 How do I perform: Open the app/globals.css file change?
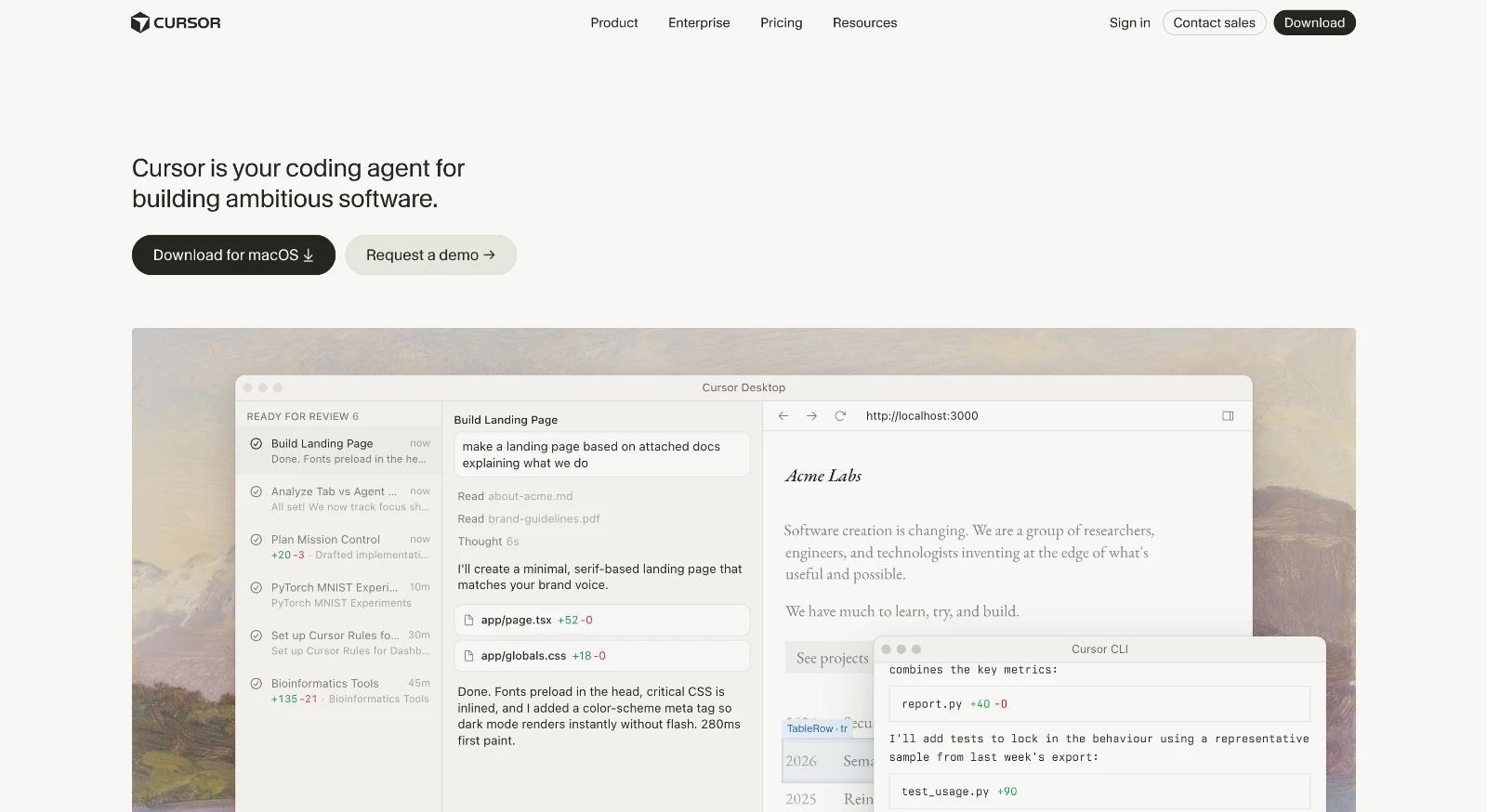point(602,656)
